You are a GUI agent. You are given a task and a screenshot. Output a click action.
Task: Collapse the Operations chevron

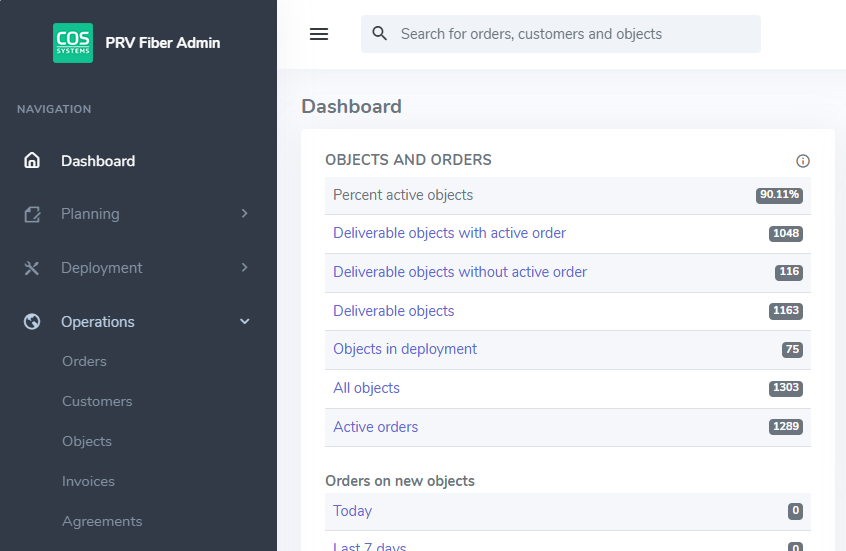coord(244,321)
